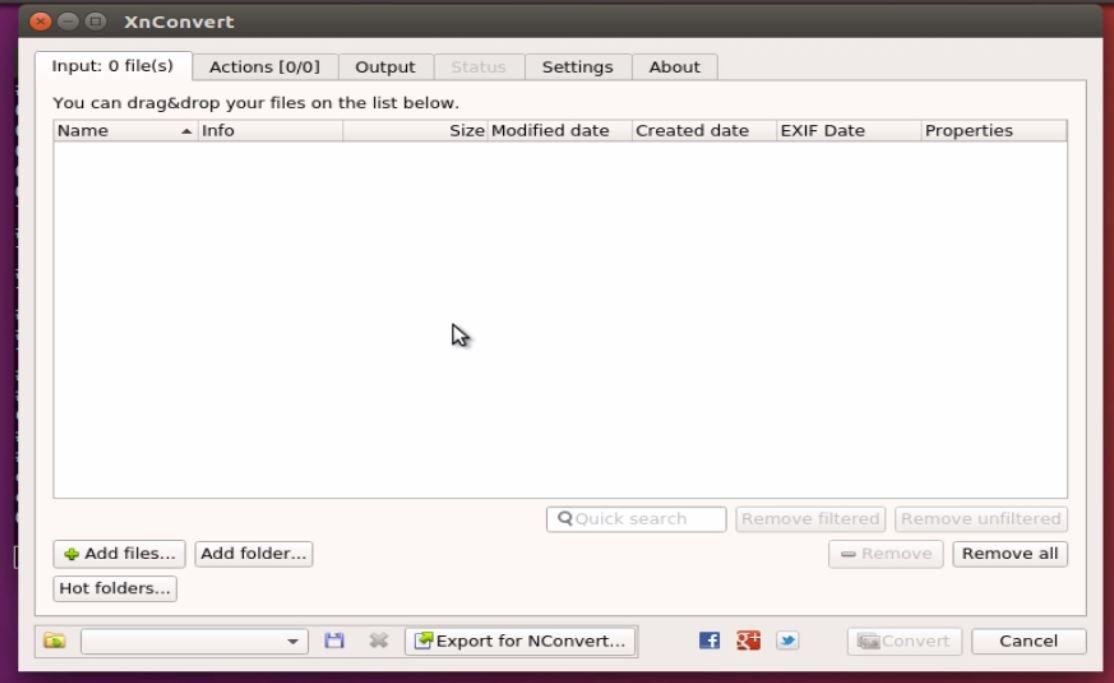Click the Add folder button
Image resolution: width=1114 pixels, height=683 pixels.
click(x=254, y=554)
